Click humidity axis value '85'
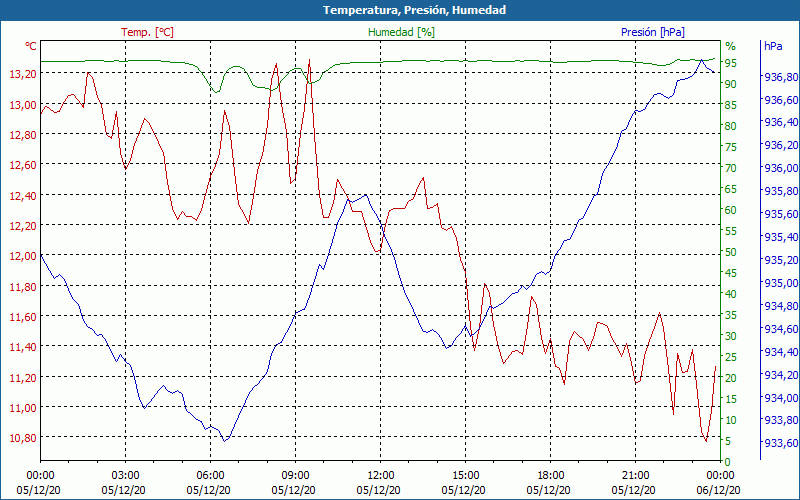 point(731,105)
